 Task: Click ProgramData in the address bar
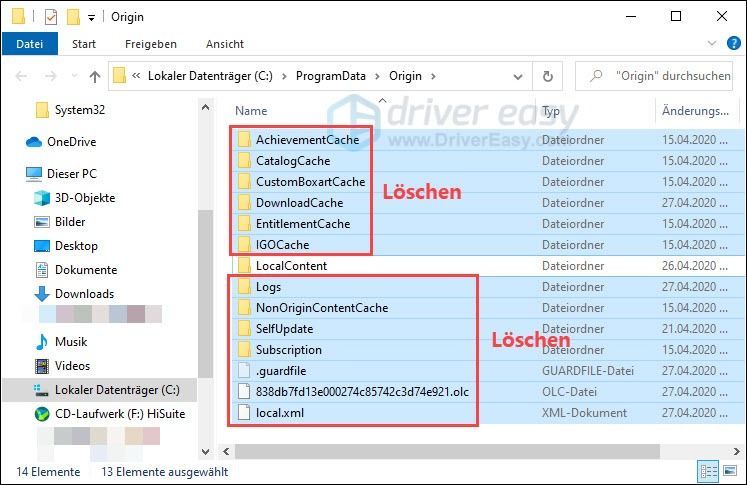point(331,76)
